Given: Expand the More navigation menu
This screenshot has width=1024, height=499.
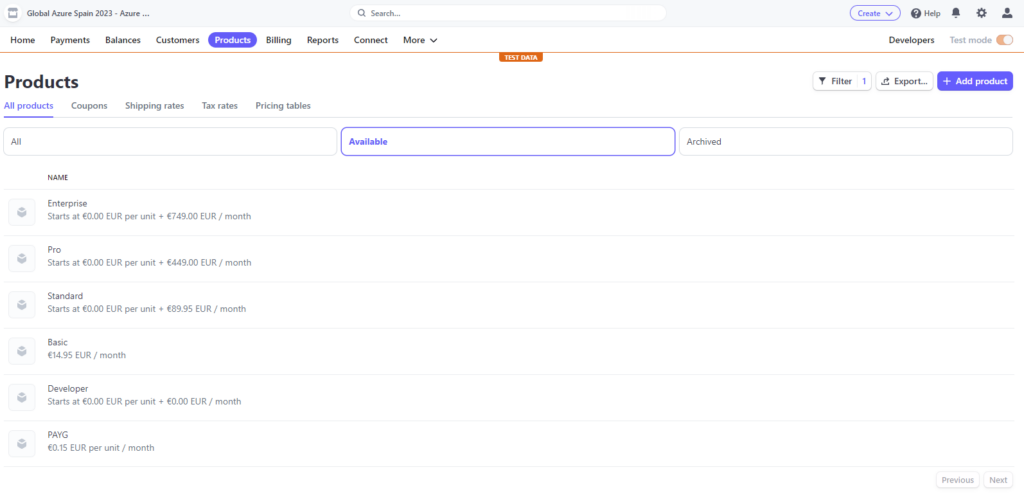Looking at the screenshot, I should (x=420, y=40).
